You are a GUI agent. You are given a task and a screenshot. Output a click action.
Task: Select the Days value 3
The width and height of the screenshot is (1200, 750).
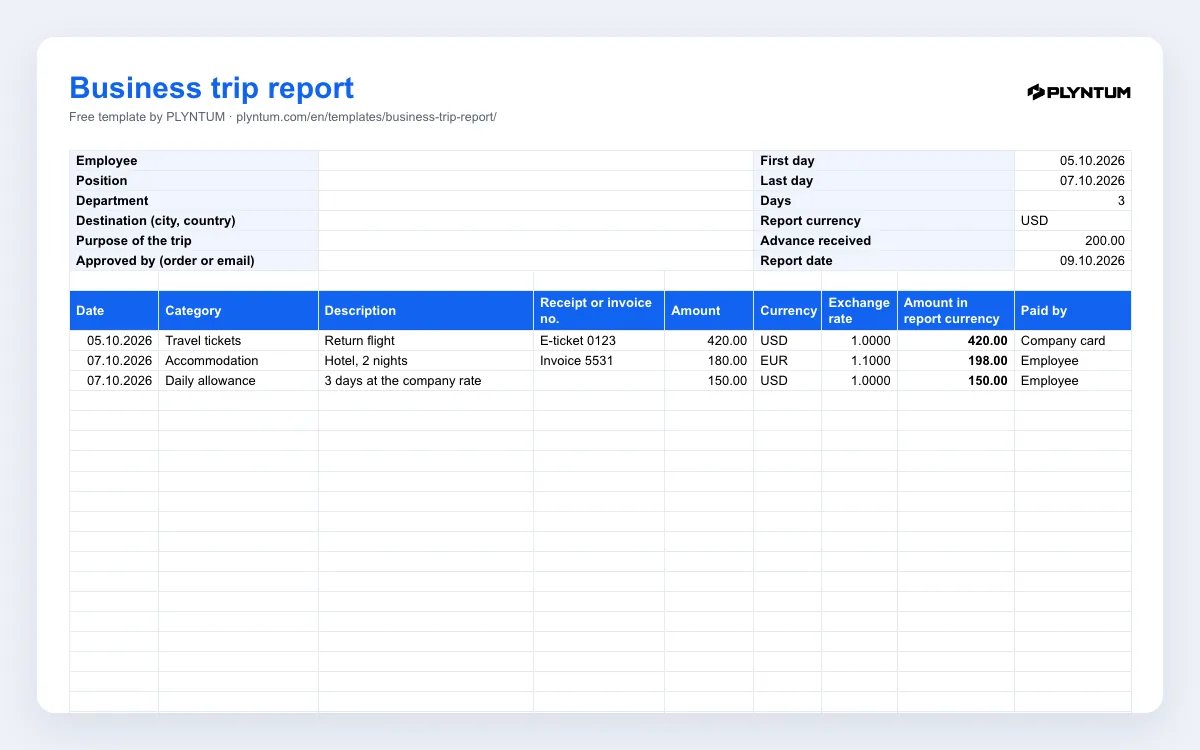(x=1073, y=201)
